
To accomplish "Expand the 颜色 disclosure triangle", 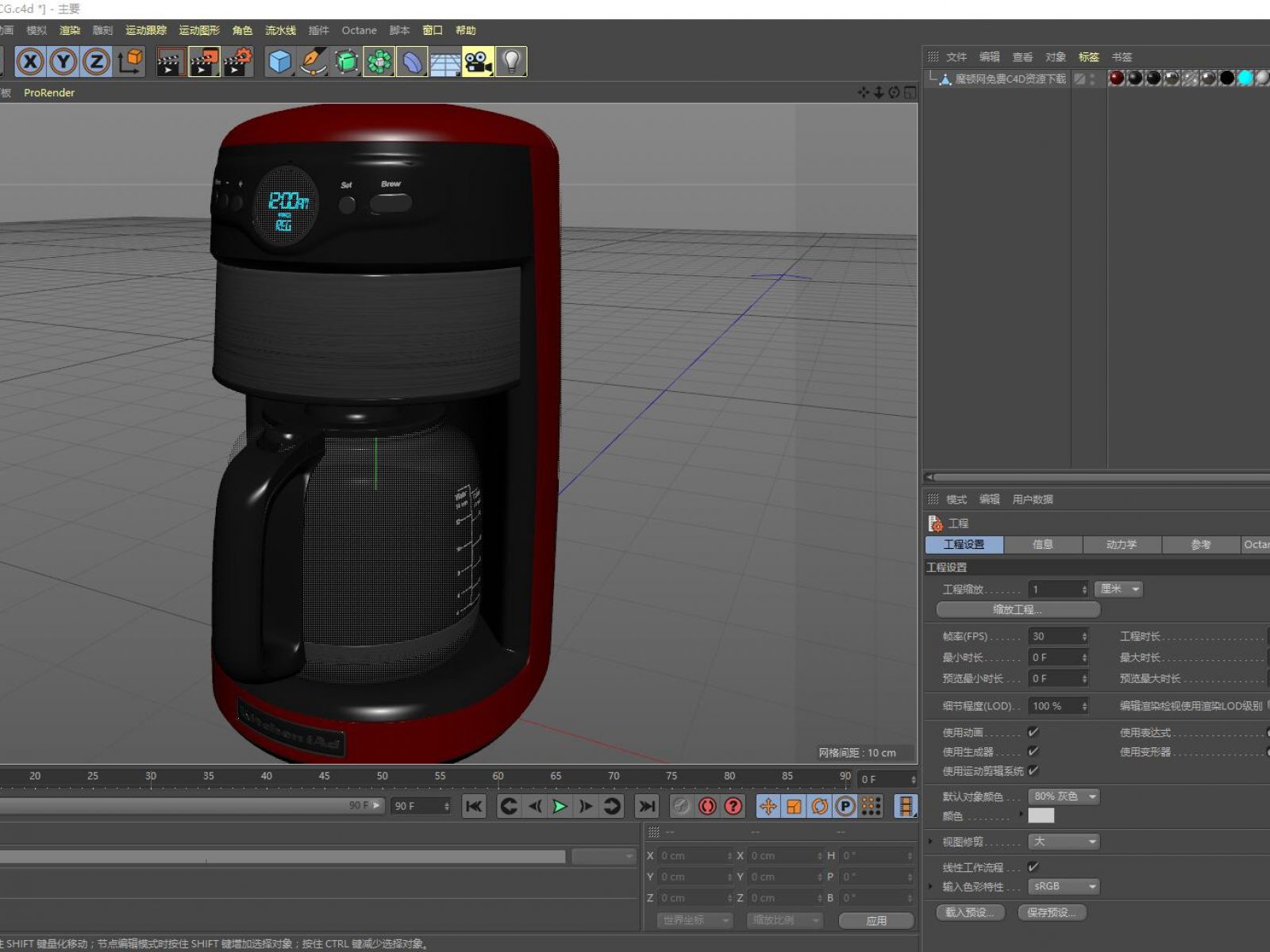I will pyautogui.click(x=1022, y=814).
